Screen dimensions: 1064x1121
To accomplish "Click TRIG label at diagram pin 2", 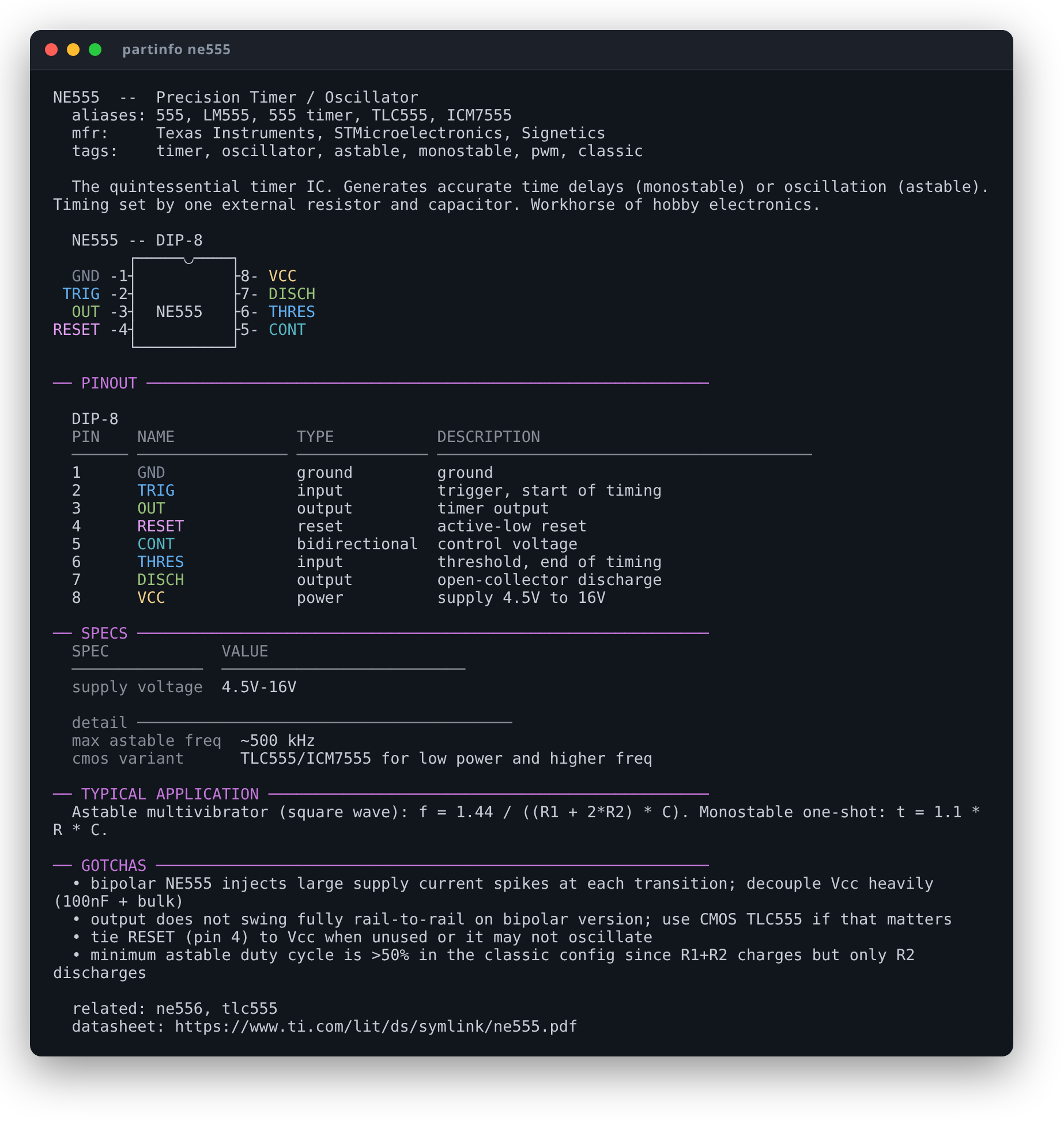I will pos(81,294).
